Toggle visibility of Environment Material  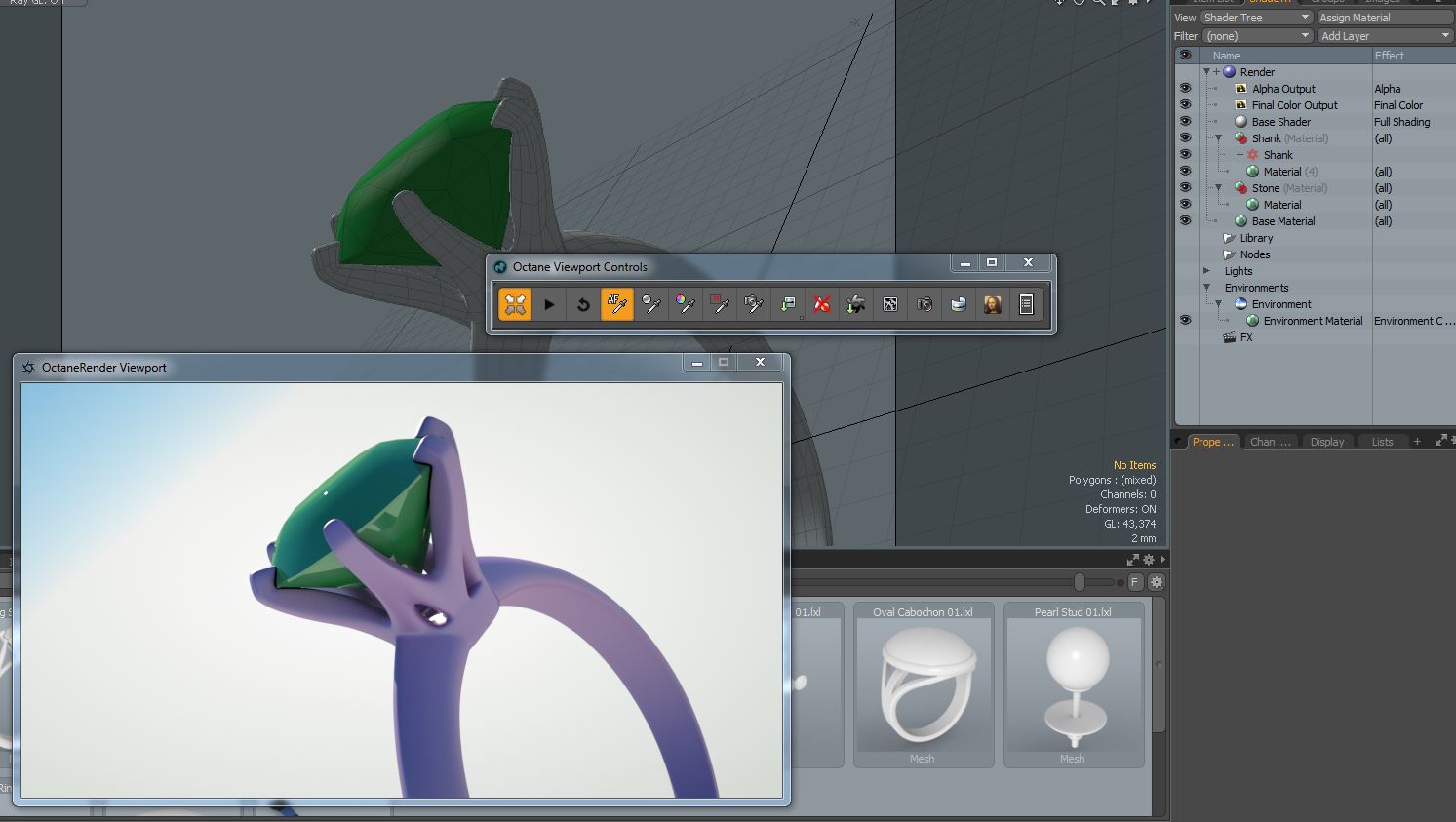pyautogui.click(x=1185, y=320)
